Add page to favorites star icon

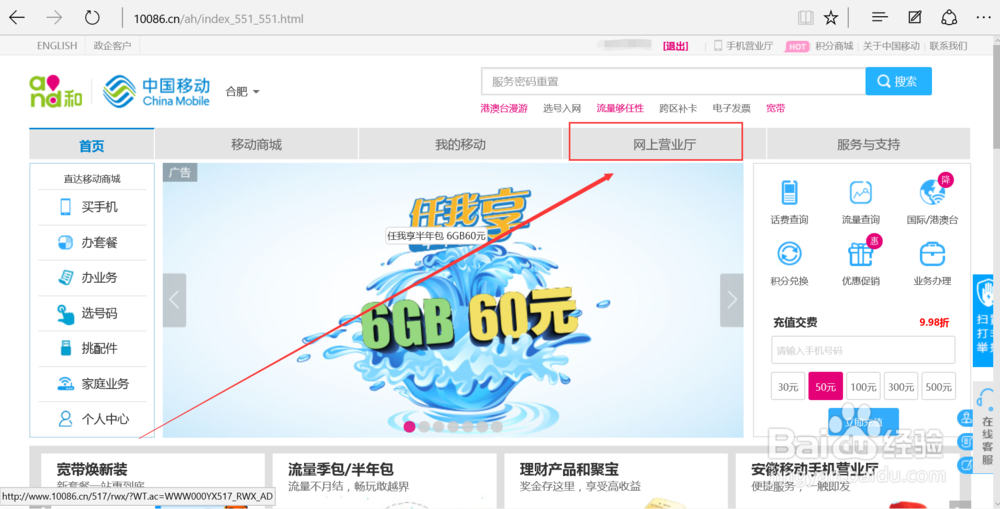830,18
